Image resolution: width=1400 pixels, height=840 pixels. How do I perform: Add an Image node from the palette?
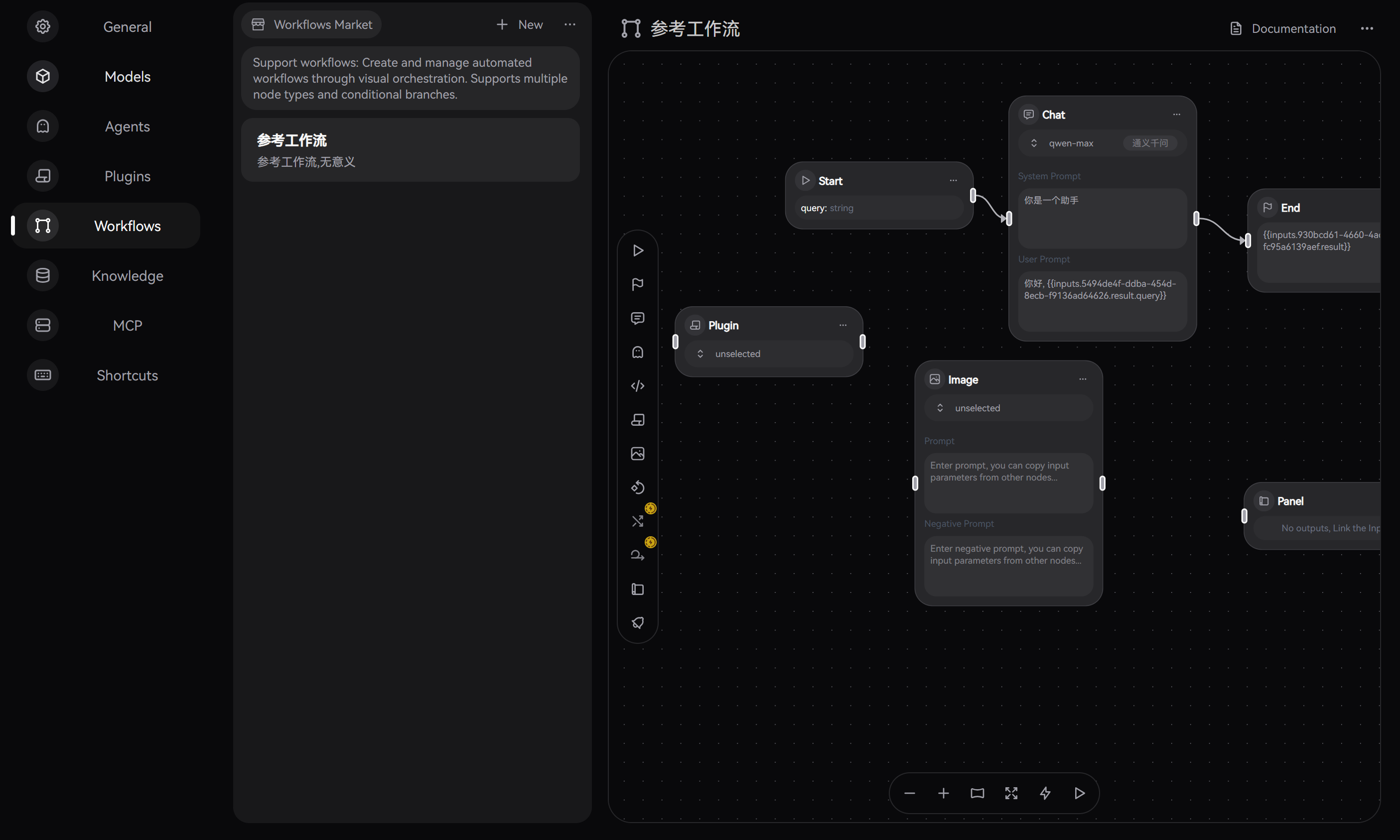click(x=638, y=454)
